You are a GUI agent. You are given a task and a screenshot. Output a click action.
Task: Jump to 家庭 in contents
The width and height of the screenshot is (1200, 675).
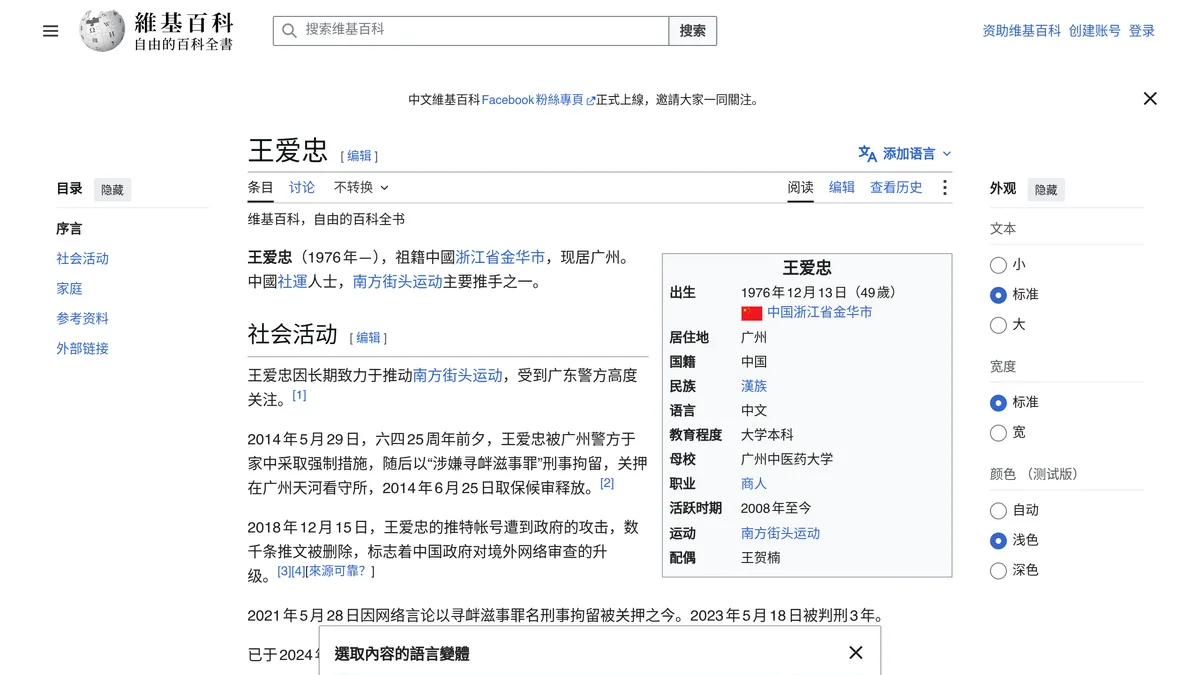(69, 288)
